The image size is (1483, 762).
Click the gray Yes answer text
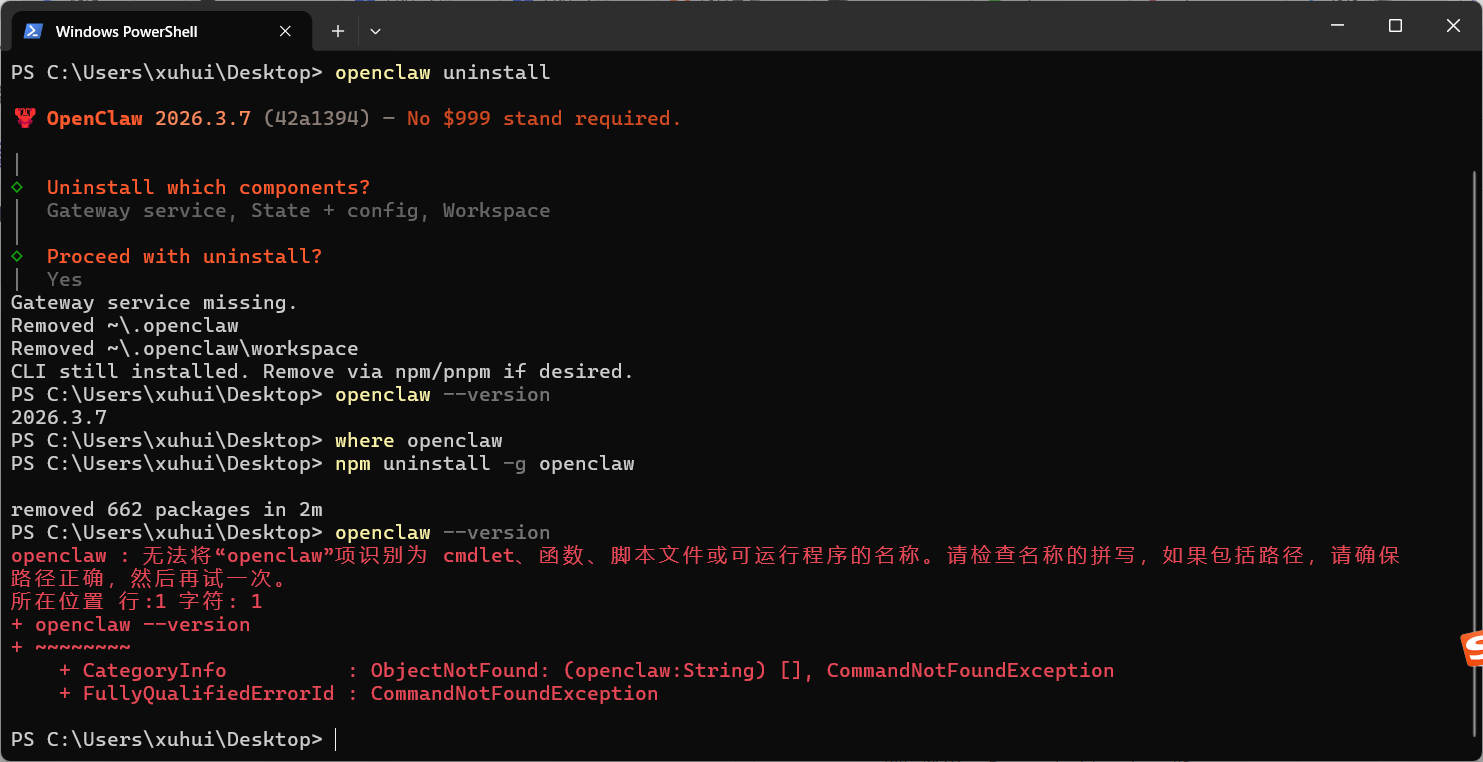tap(64, 280)
